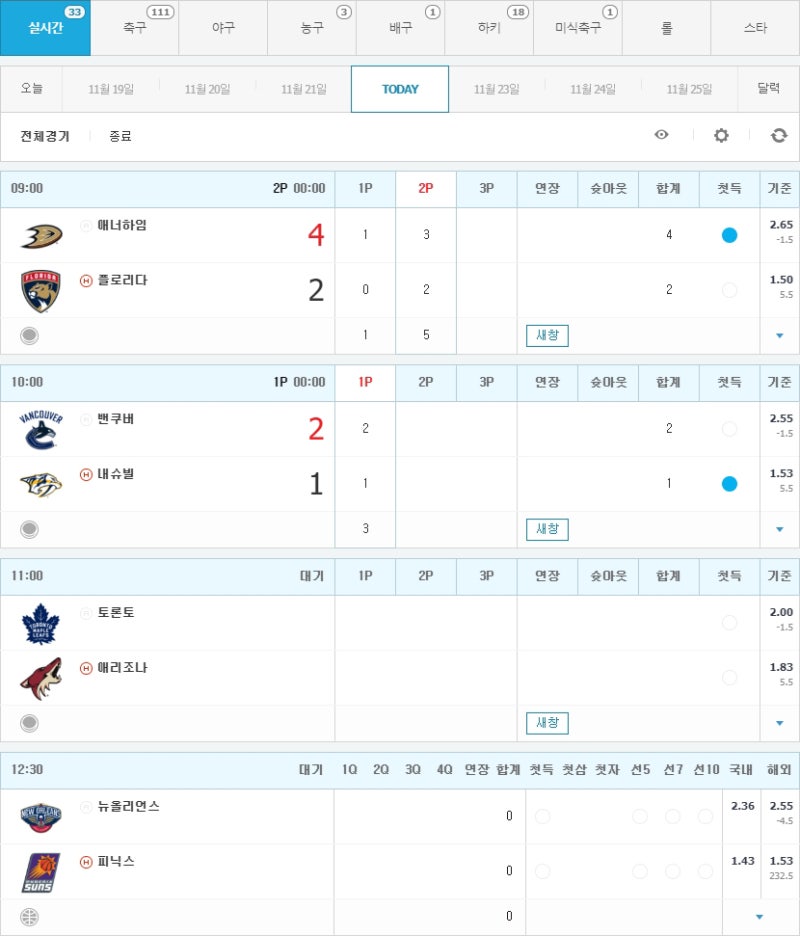Image resolution: width=800 pixels, height=936 pixels.
Task: Click the Phoenix Suns logo
Action: pyautogui.click(x=41, y=872)
